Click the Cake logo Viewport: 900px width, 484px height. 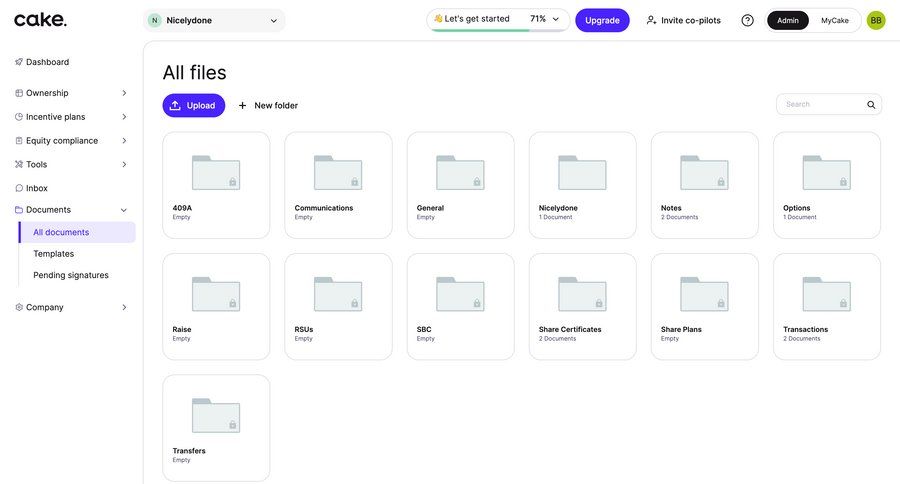pos(40,20)
